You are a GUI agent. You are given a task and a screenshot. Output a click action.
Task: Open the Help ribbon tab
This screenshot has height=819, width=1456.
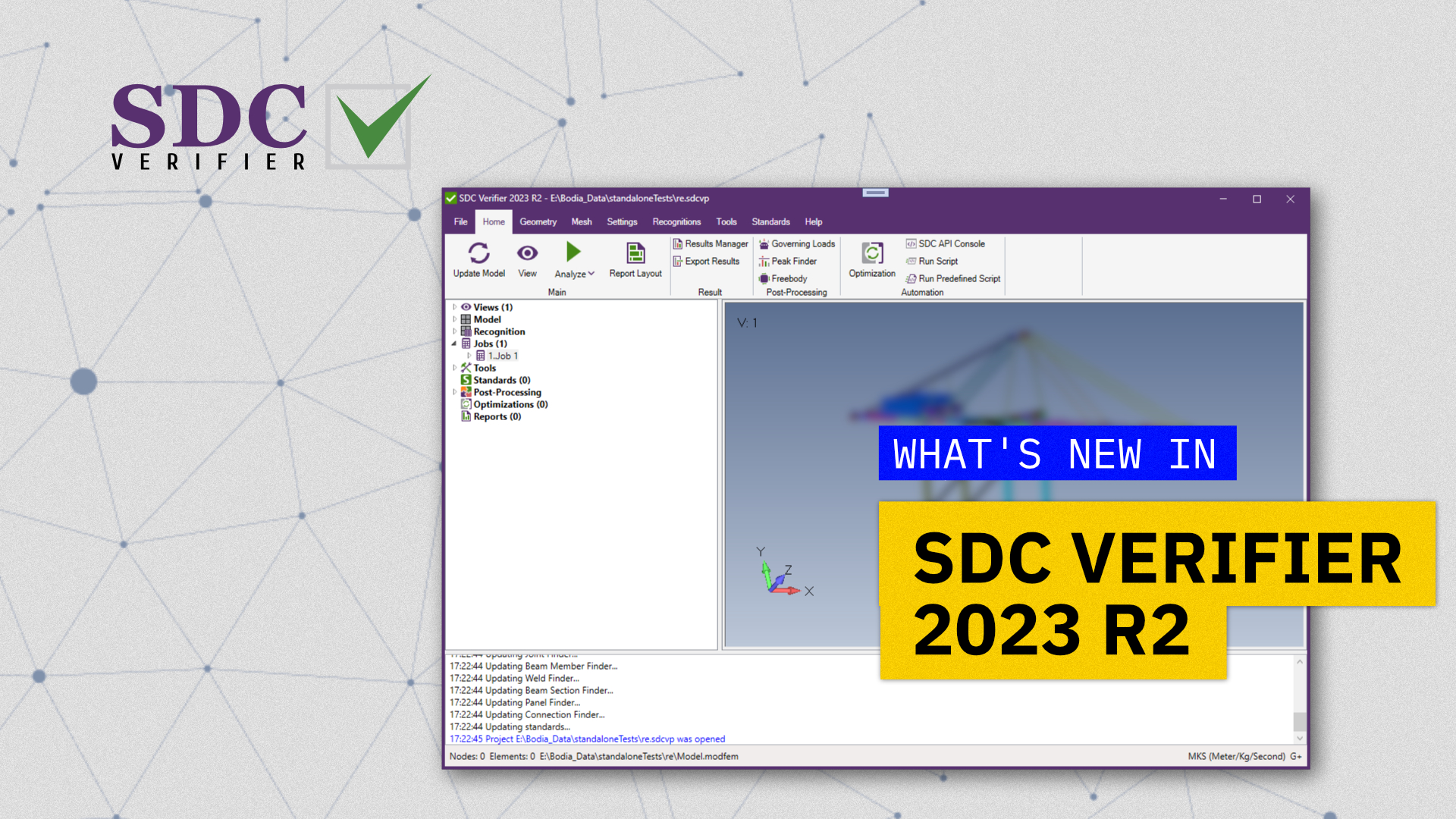[814, 221]
